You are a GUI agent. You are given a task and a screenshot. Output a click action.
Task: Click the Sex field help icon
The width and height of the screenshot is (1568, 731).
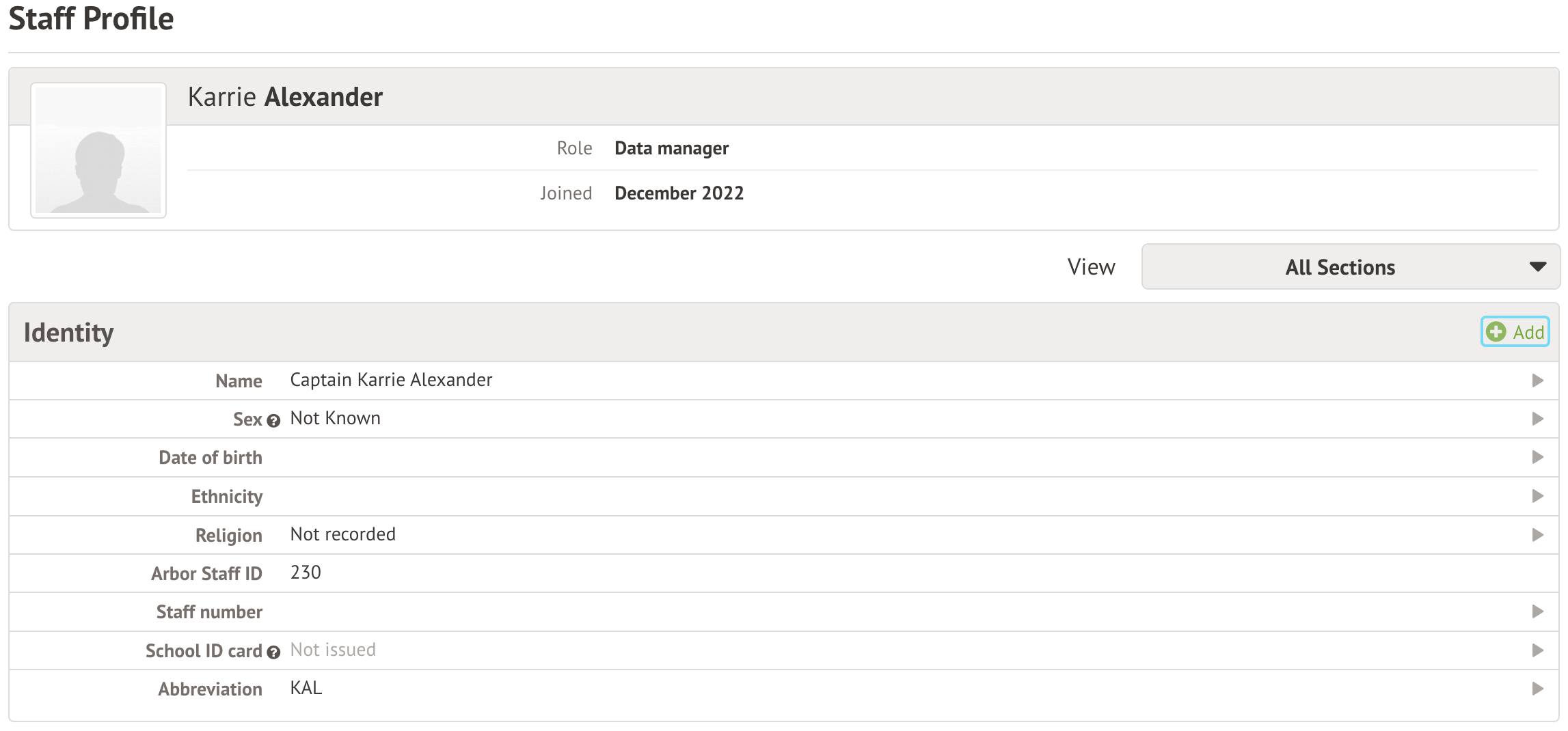tap(273, 421)
